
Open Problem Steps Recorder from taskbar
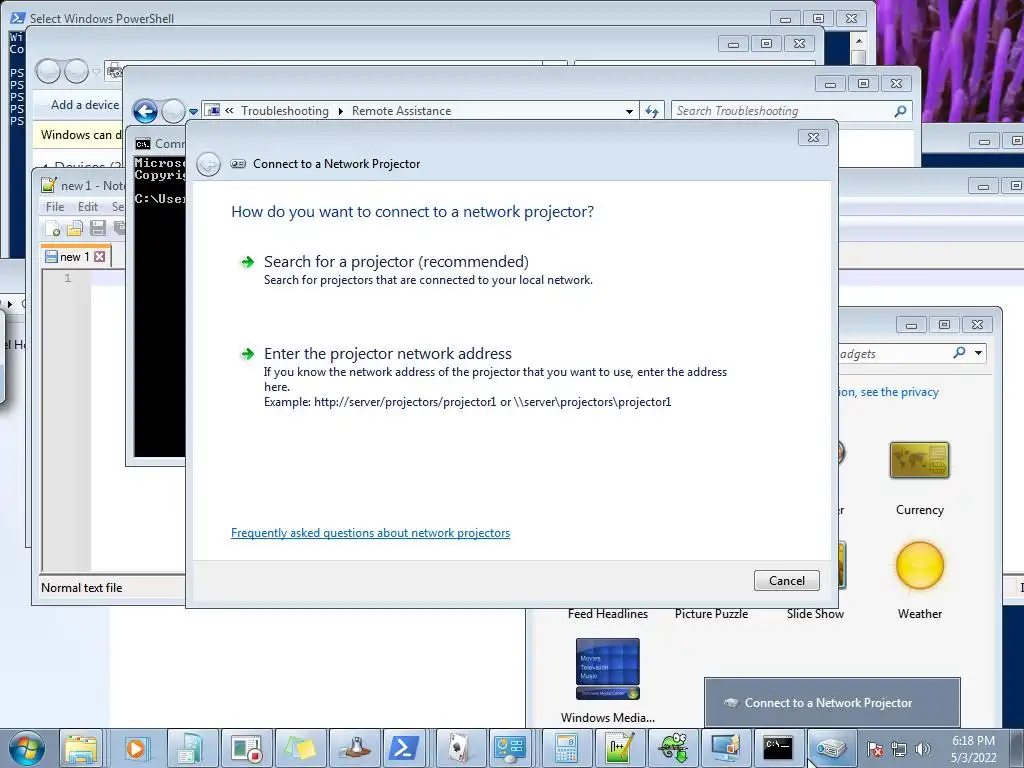[x=246, y=748]
